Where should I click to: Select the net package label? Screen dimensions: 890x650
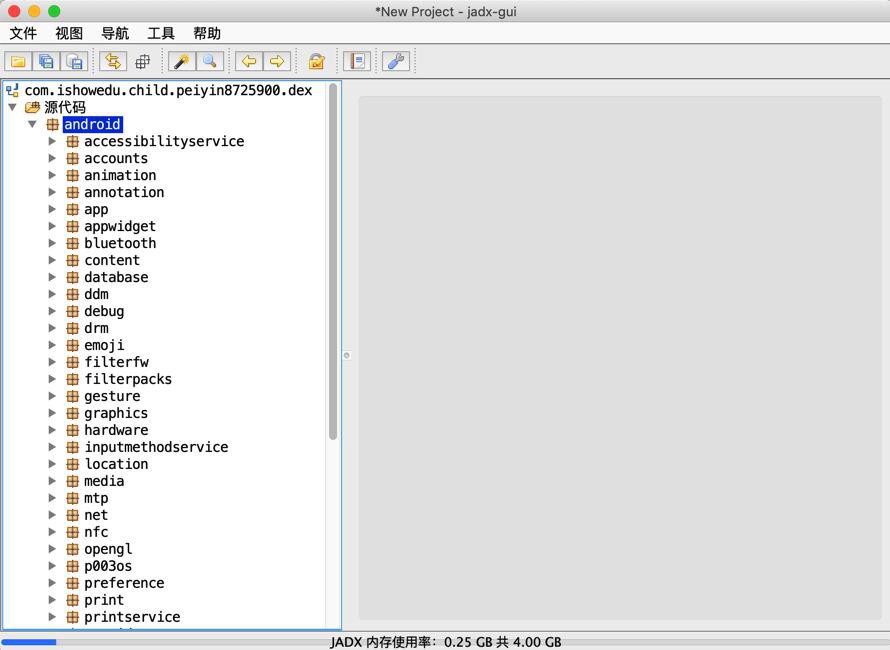coord(96,515)
